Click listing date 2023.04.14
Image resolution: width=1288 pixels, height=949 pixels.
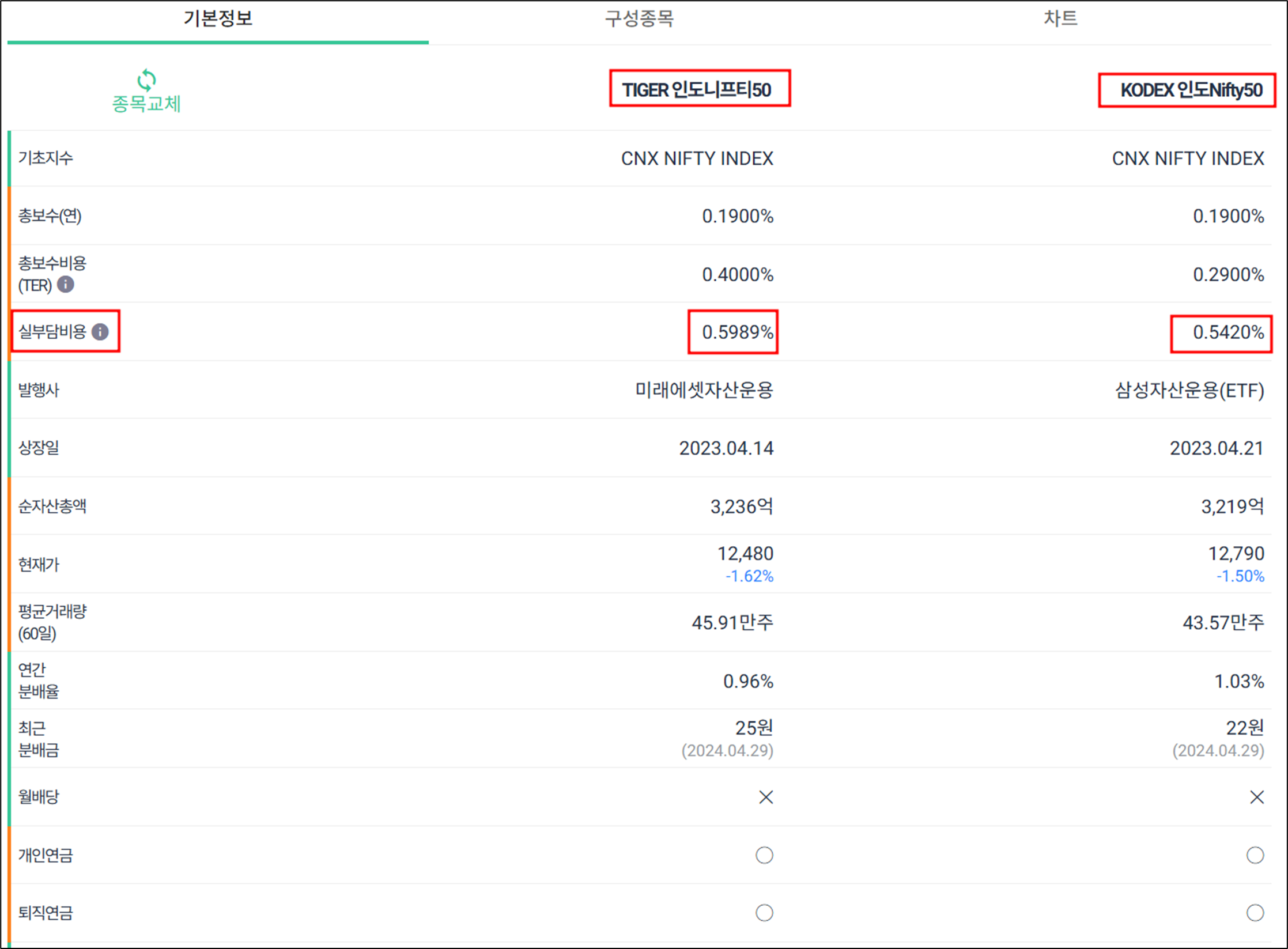[726, 448]
